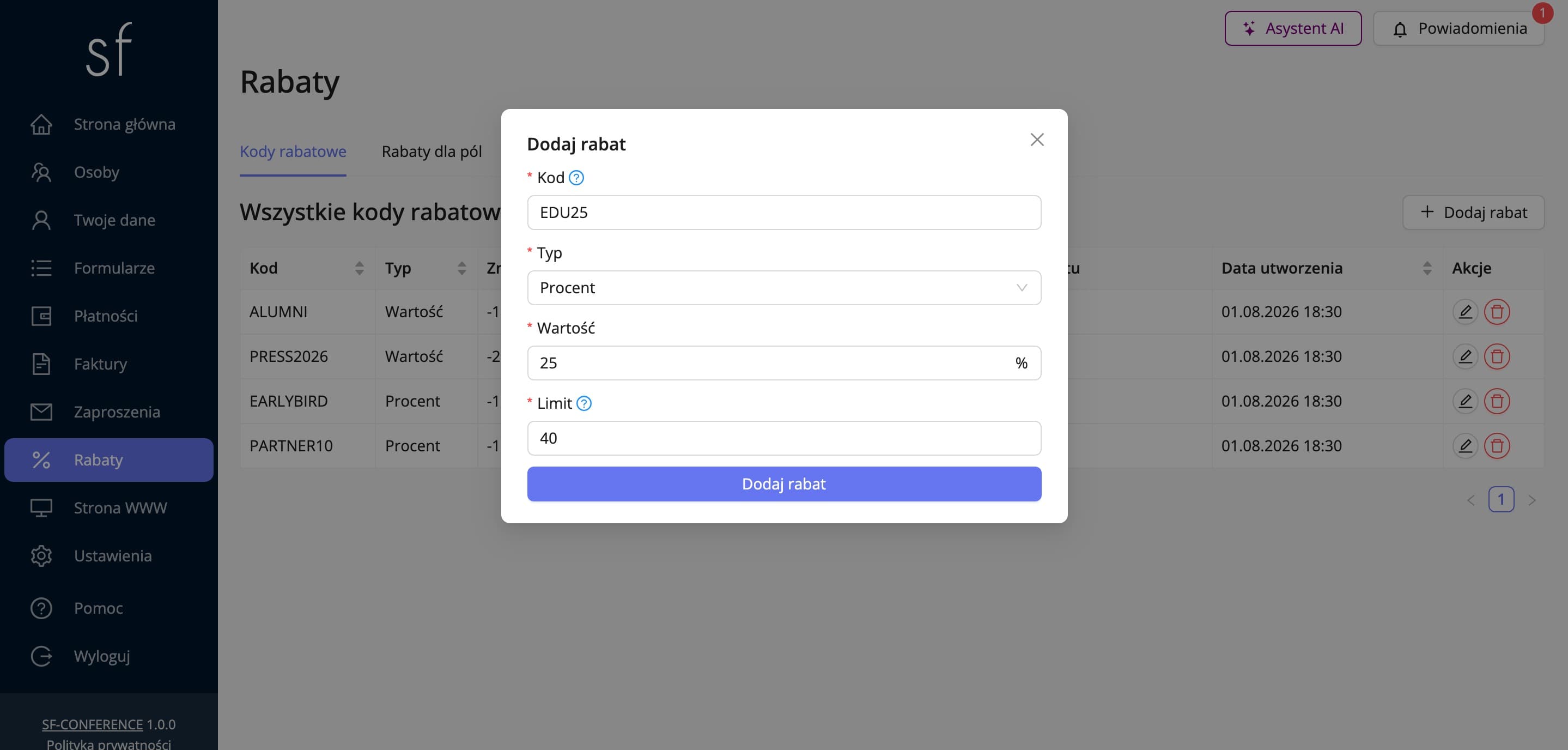Expand the Typ dropdown showing Procent
The width and height of the screenshot is (1568, 750).
point(784,288)
